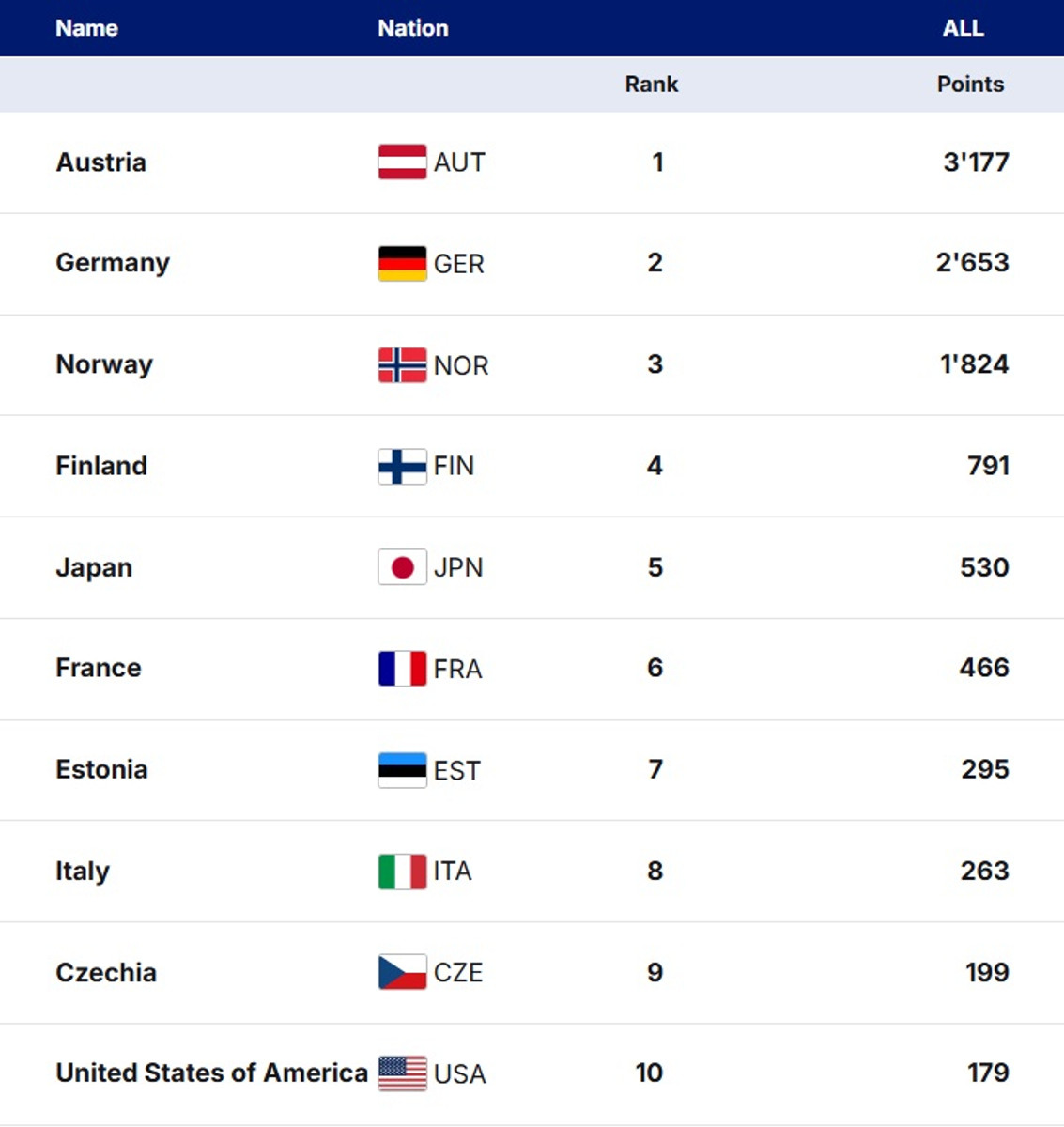Click the Italy flag icon
The height and width of the screenshot is (1127, 1064).
point(402,872)
